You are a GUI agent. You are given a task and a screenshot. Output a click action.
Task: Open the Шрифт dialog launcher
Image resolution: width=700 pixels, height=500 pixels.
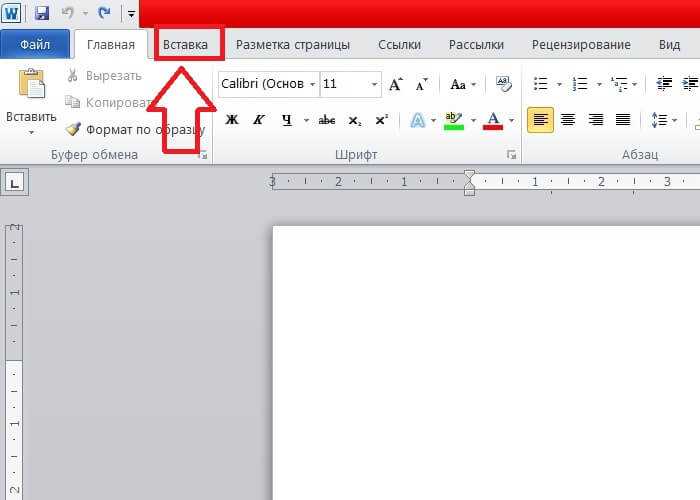pos(511,155)
